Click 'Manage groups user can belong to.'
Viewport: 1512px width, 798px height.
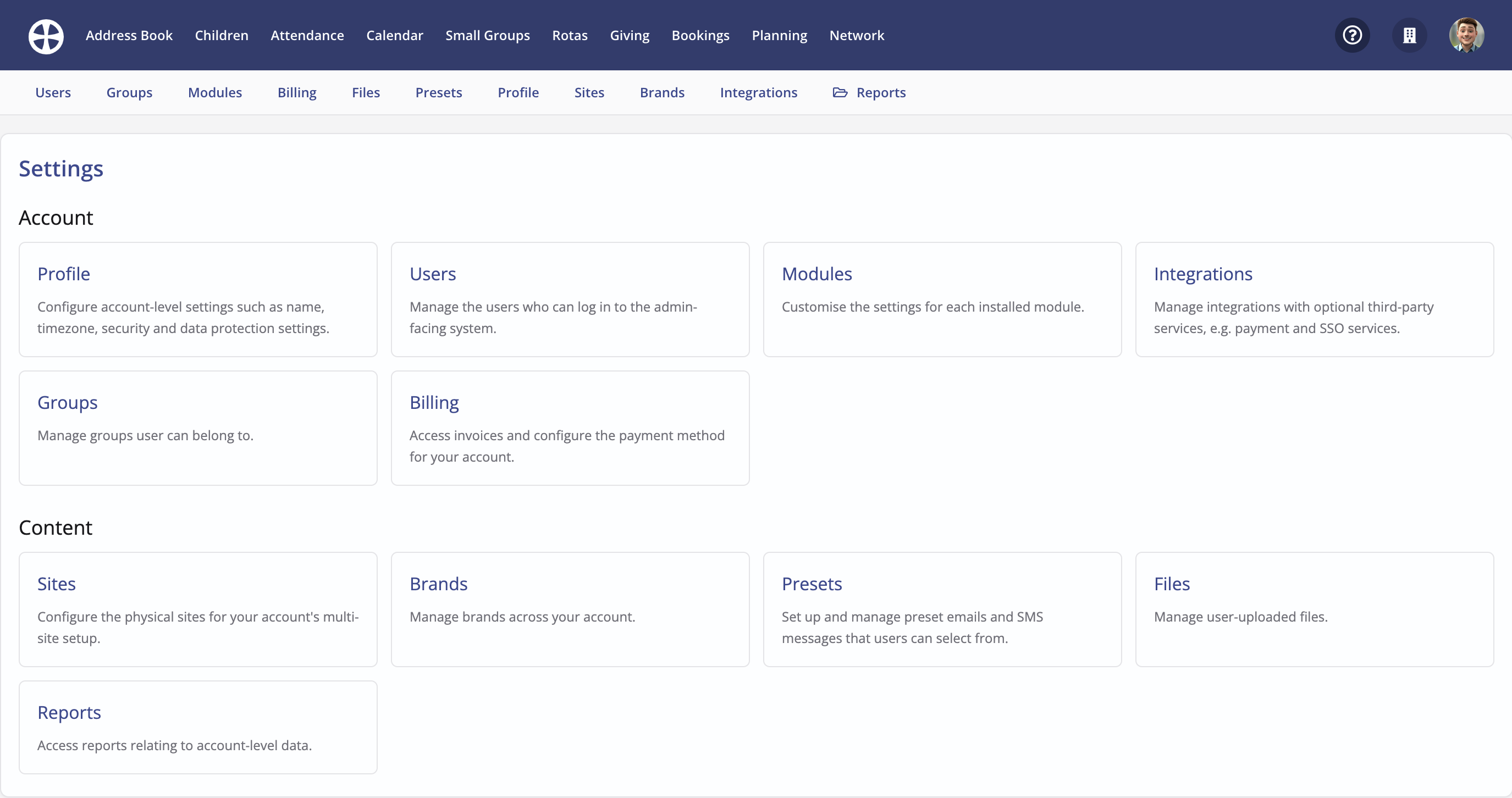145,435
